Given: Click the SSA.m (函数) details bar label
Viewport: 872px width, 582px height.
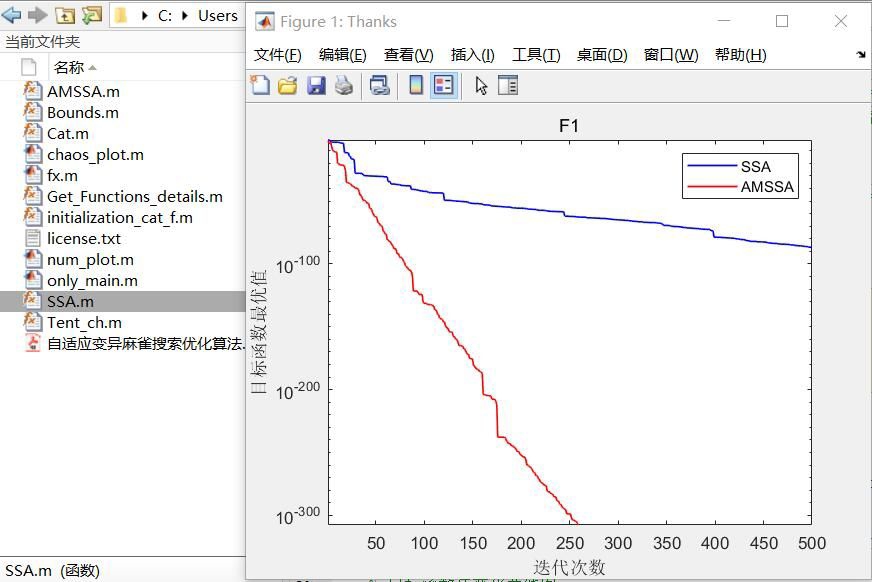Looking at the screenshot, I should point(52,570).
